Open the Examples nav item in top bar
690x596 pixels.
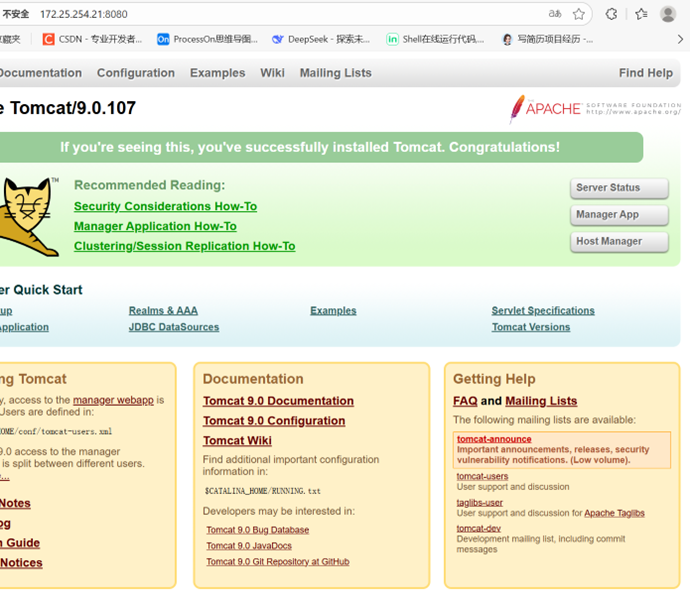217,73
